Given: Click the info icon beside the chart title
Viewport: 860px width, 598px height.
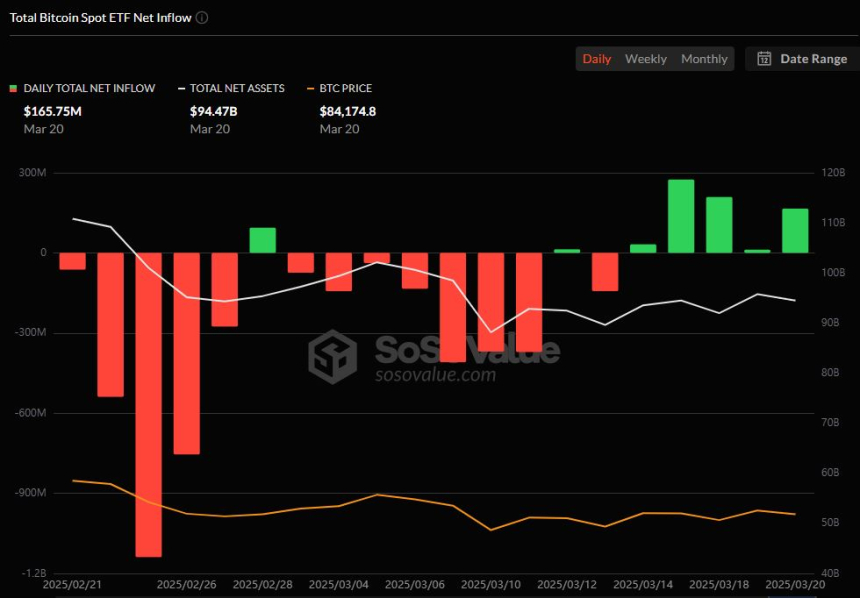Looking at the screenshot, I should coord(202,18).
